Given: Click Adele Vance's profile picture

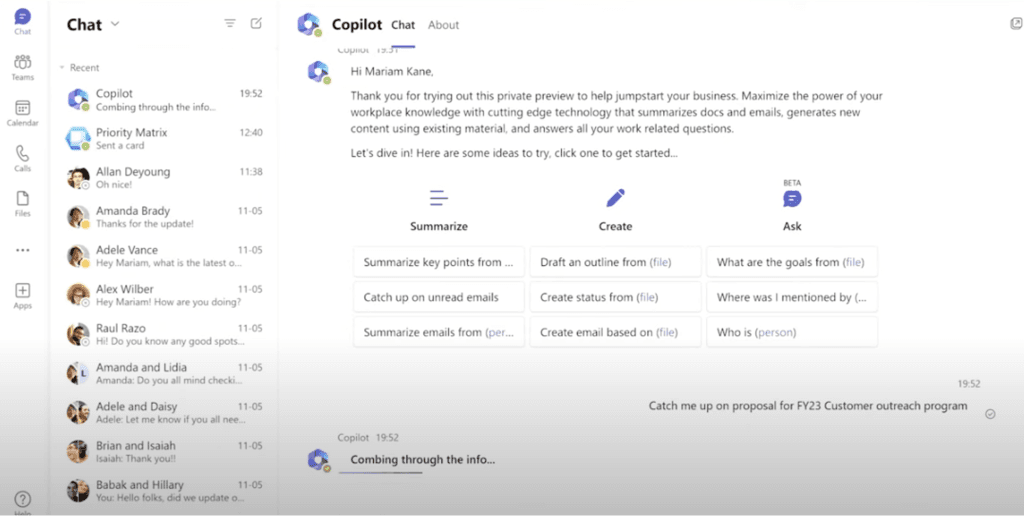Looking at the screenshot, I should click(x=78, y=256).
